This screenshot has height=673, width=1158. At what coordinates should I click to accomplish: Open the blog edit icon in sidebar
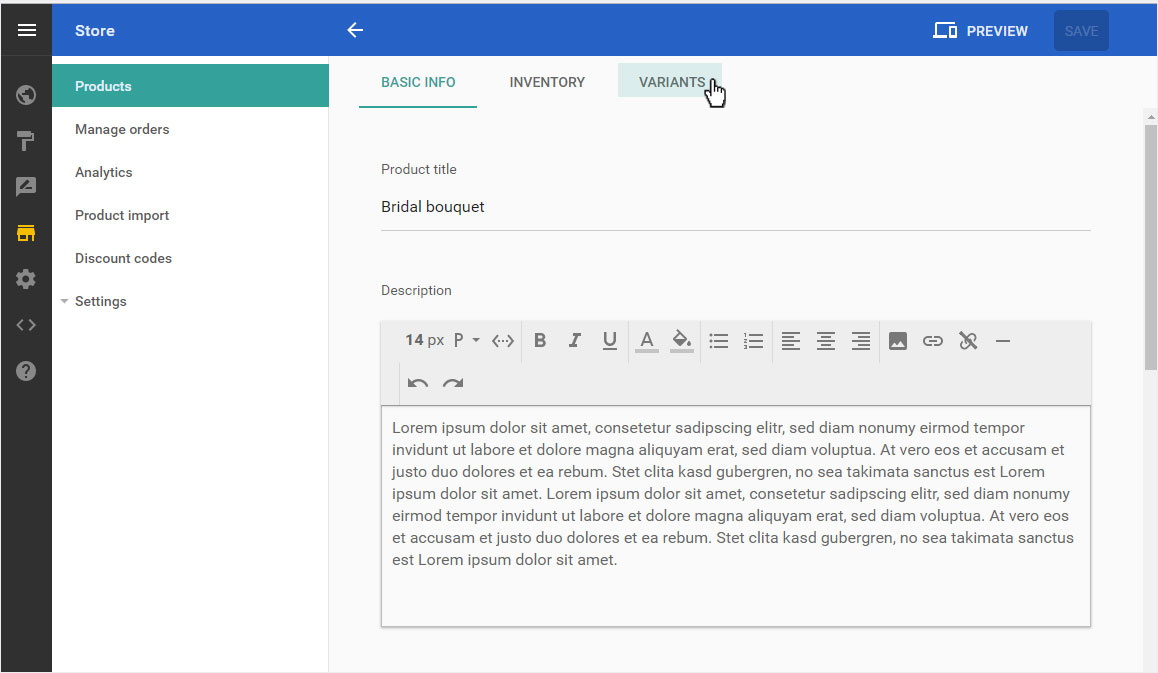tap(26, 187)
